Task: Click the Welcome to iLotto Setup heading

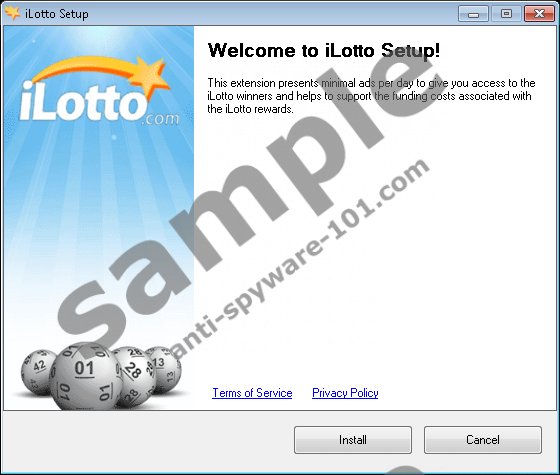Action: tap(324, 50)
